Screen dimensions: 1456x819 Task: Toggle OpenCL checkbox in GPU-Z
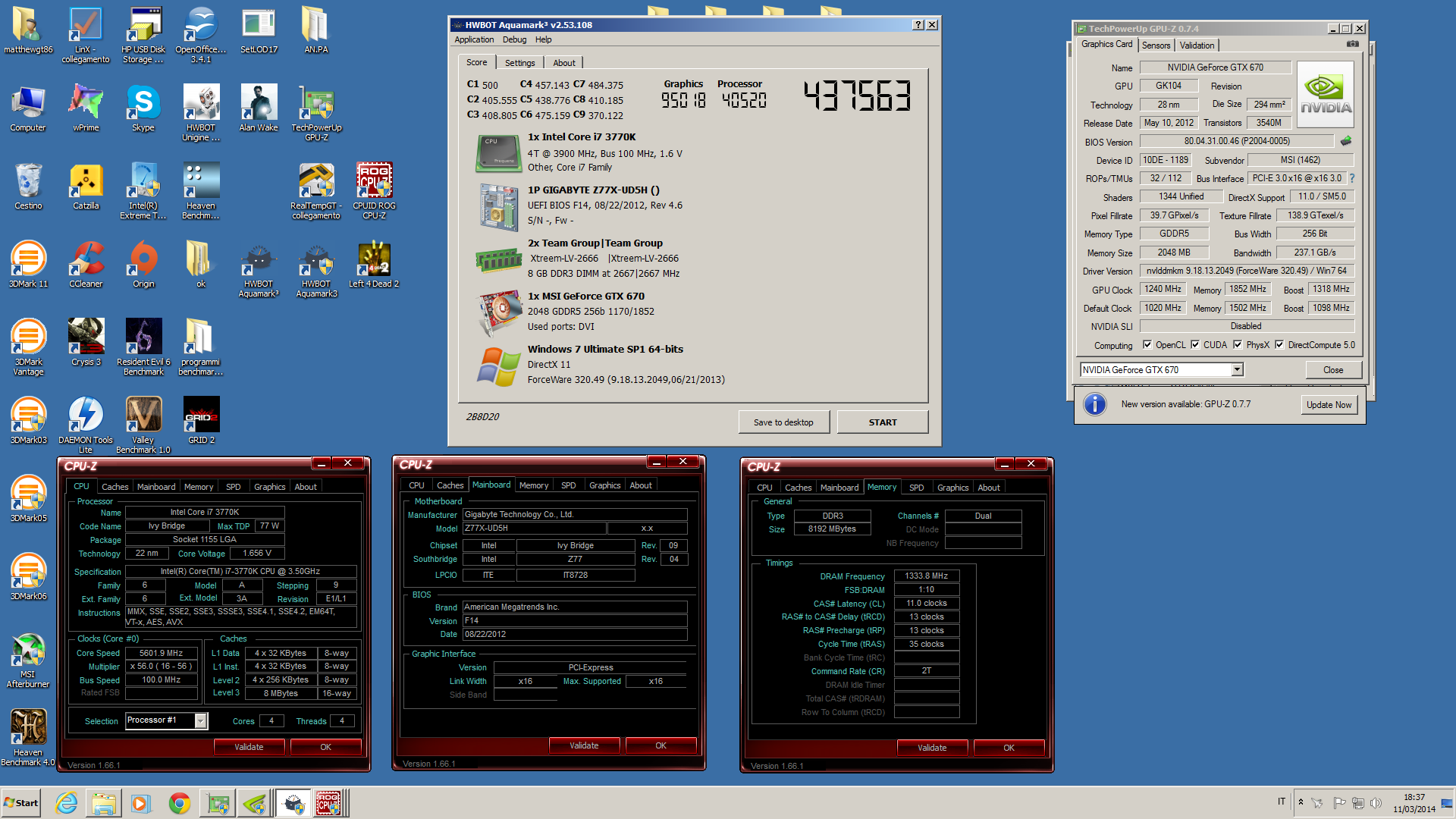click(1147, 345)
